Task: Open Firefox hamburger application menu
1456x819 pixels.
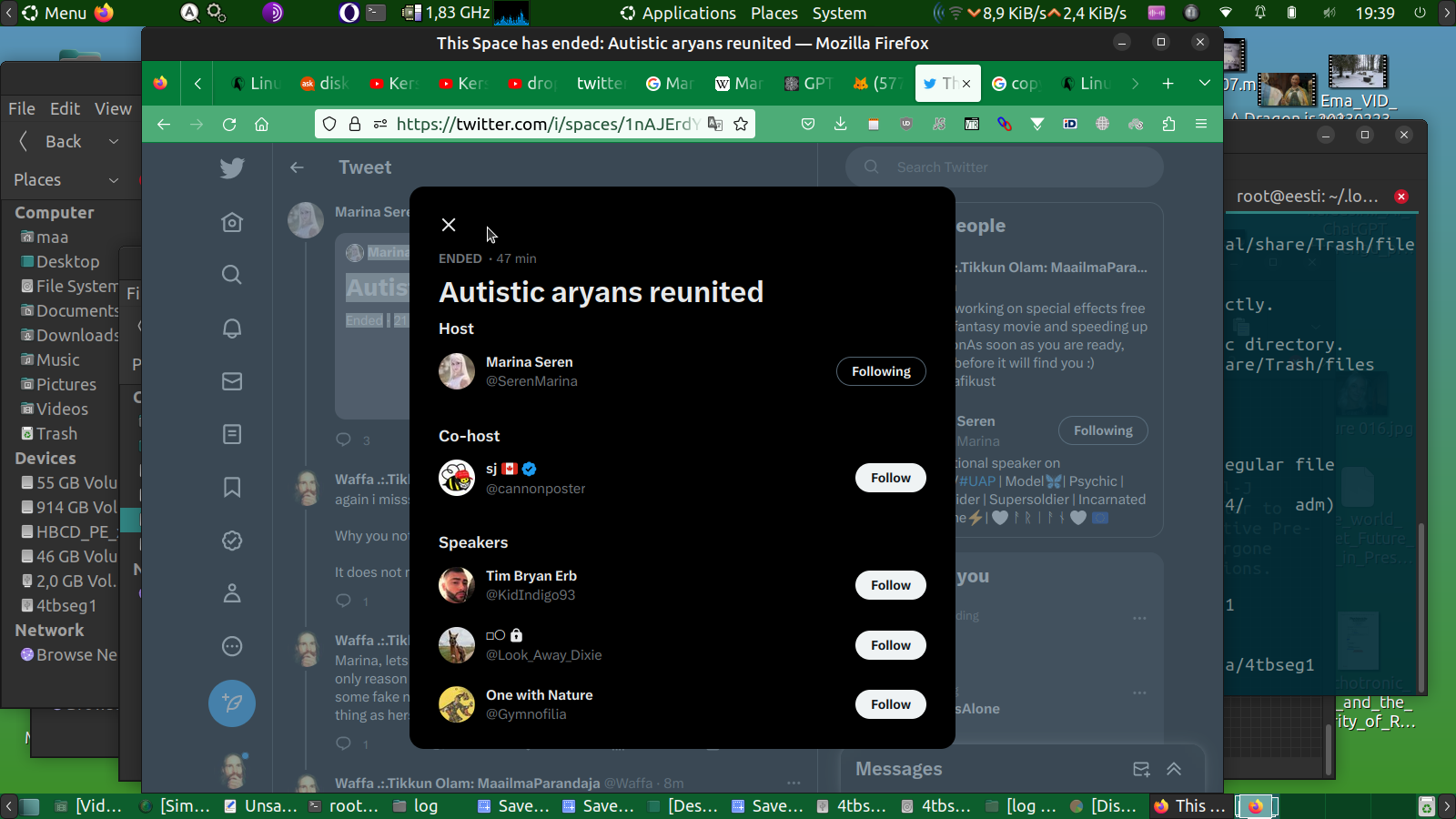Action: (x=1201, y=125)
